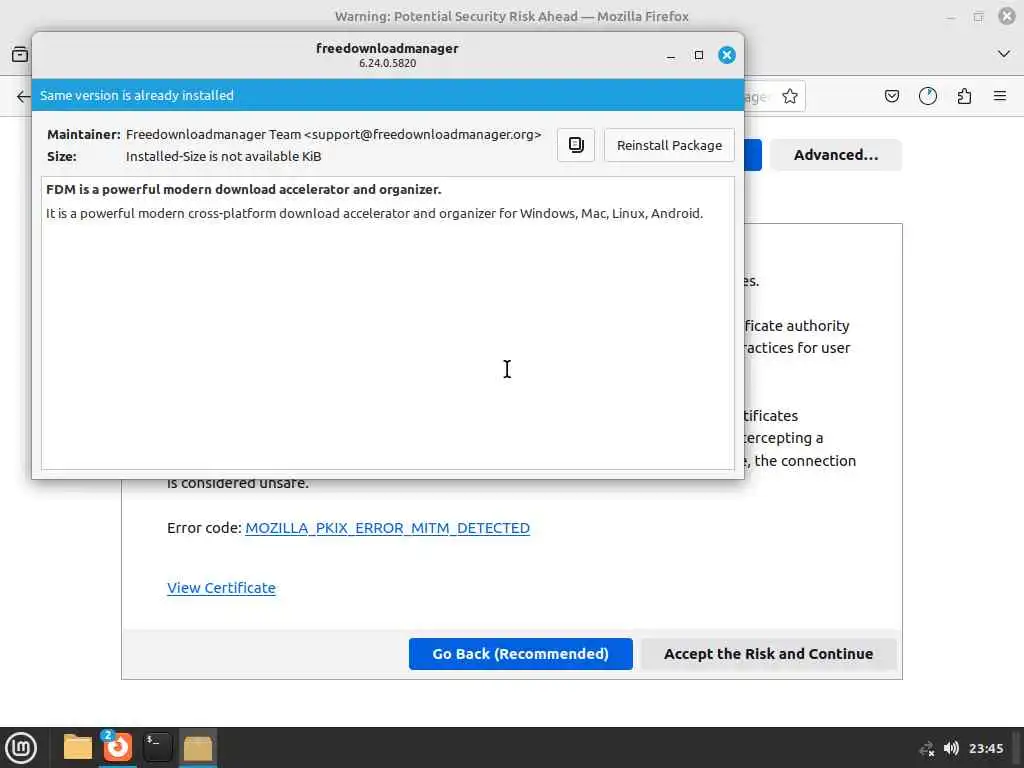Open Firefox hamburger application menu
The image size is (1024, 768).
coord(1000,97)
